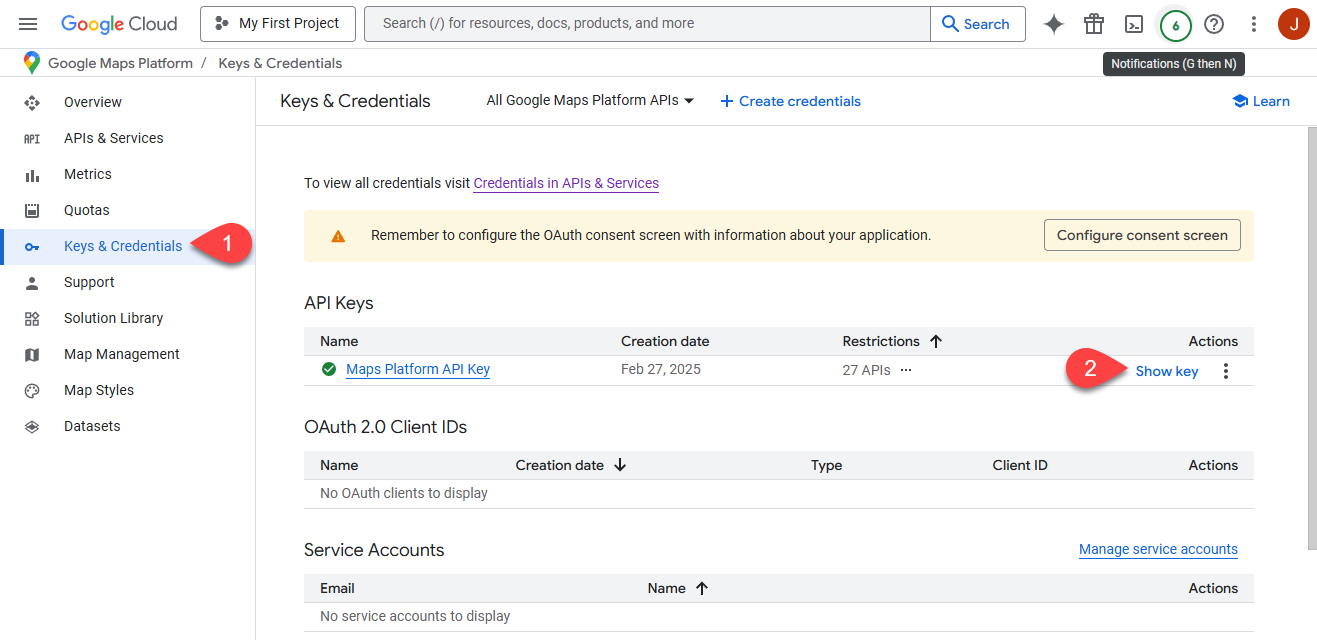Click the 27 APIs restrictions text

[x=866, y=369]
